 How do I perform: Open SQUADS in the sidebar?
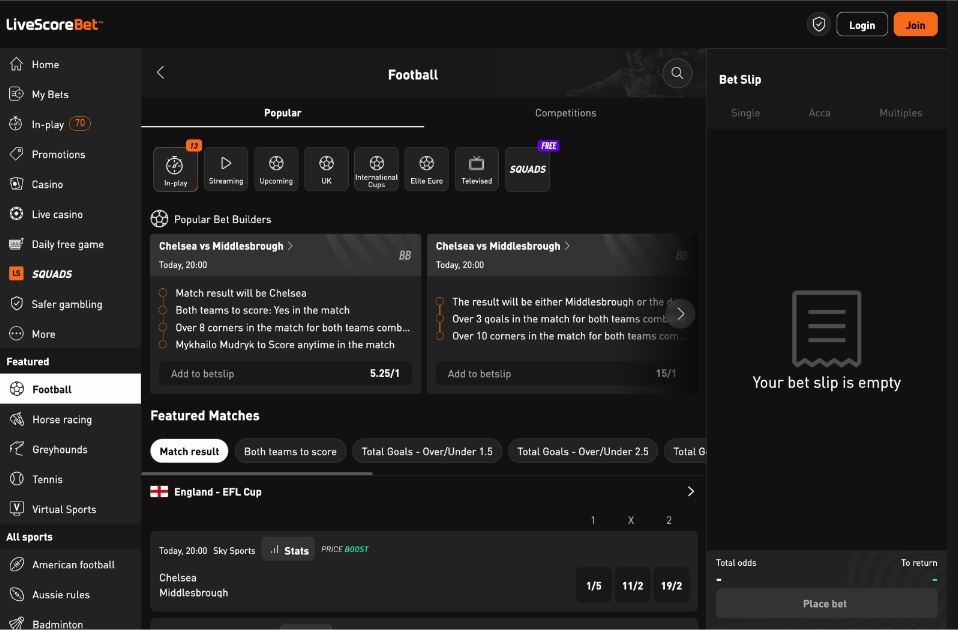coord(70,274)
